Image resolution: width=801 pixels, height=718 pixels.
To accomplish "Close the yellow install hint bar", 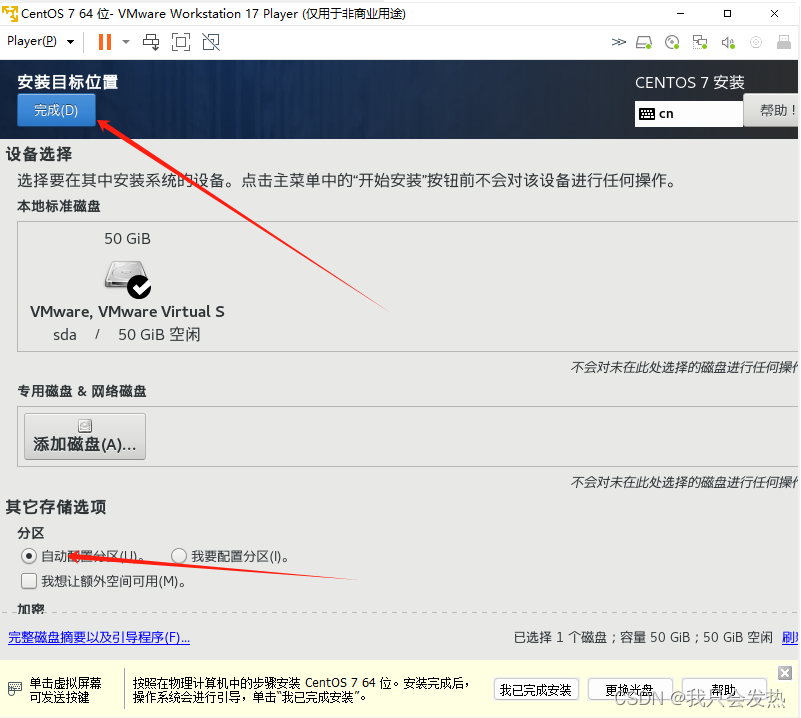I will coord(785,673).
